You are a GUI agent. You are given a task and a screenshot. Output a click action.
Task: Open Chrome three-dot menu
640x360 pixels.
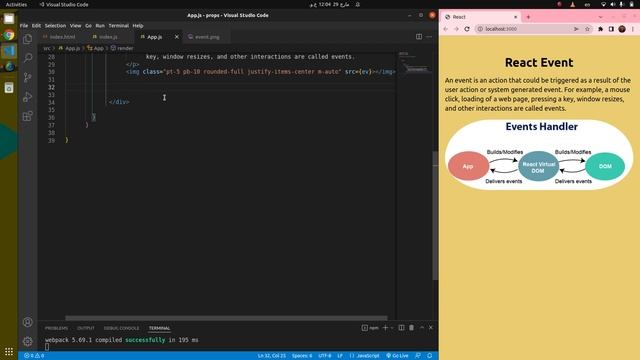coord(633,29)
